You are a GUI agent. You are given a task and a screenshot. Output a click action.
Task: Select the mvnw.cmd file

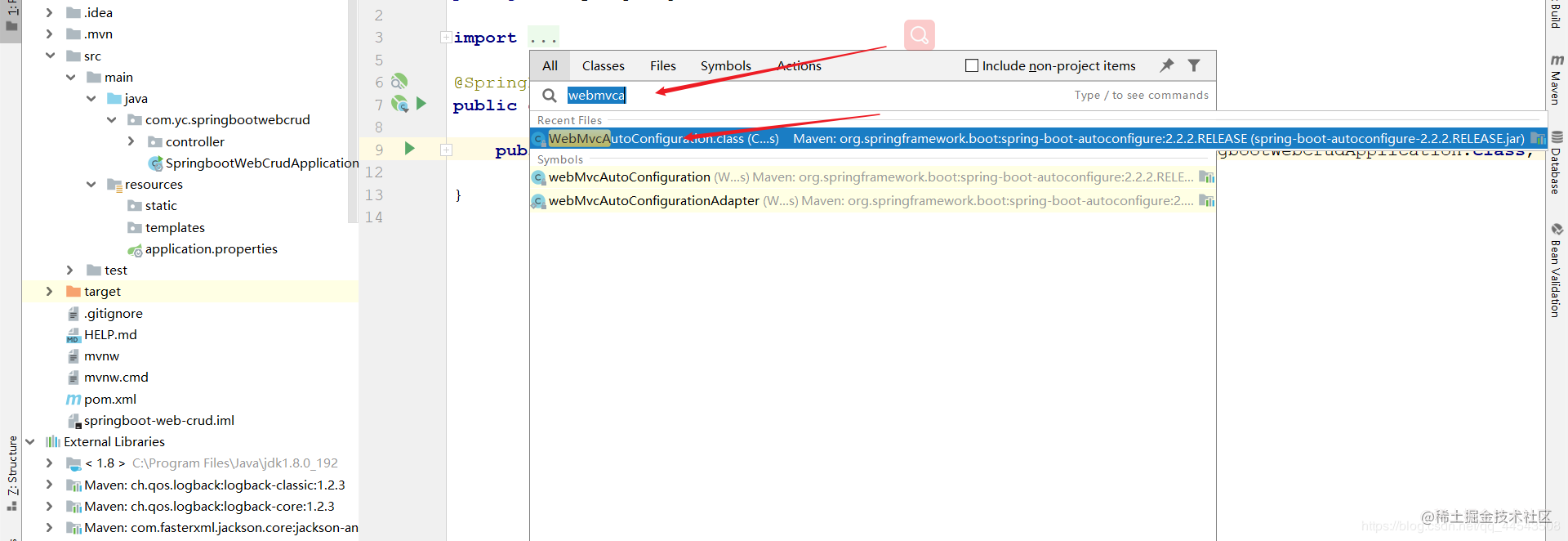pos(116,378)
